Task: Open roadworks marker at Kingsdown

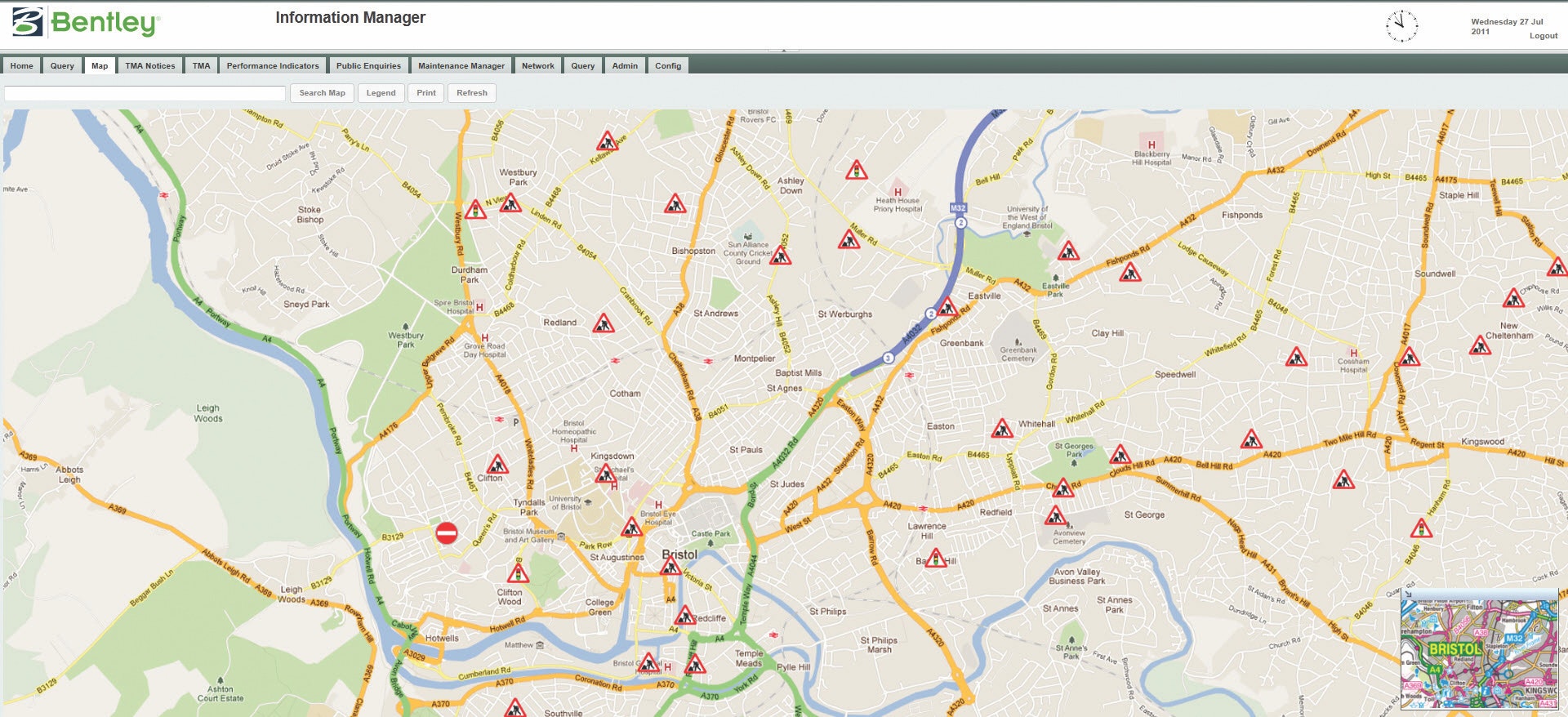Action: click(x=604, y=473)
